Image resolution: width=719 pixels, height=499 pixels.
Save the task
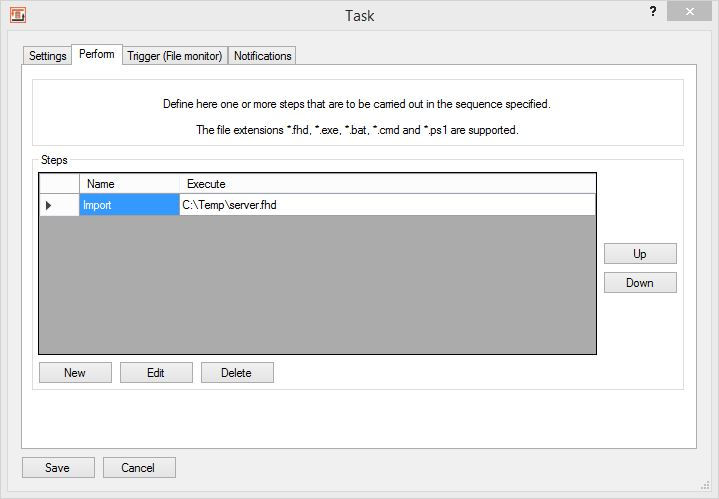click(58, 468)
